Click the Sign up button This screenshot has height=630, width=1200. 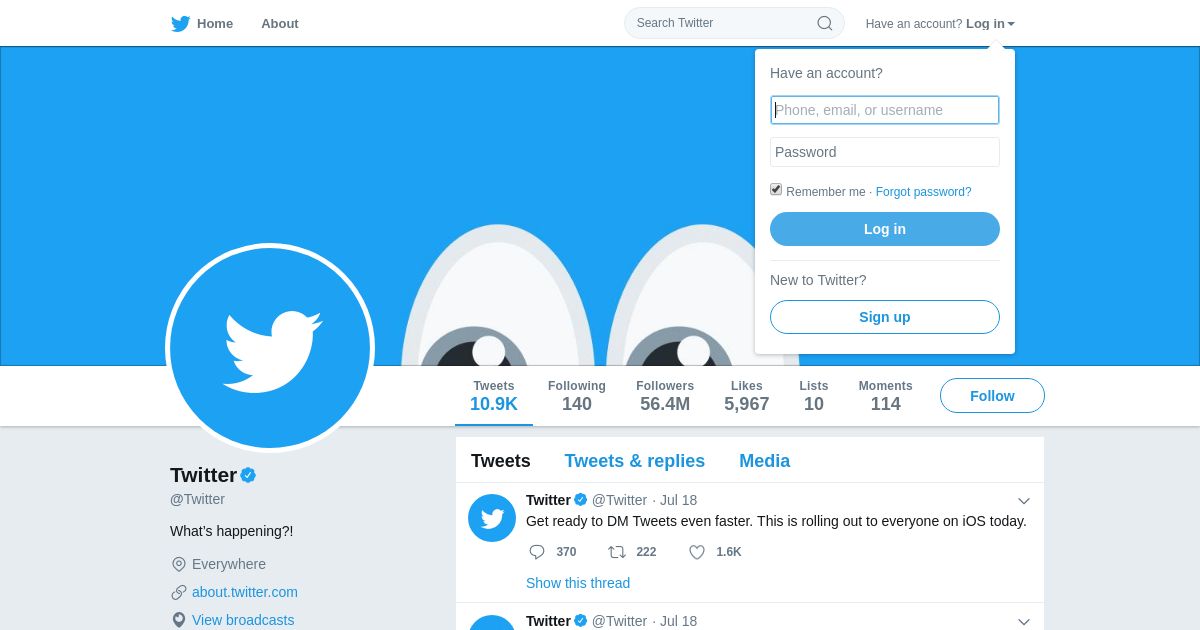click(x=885, y=317)
